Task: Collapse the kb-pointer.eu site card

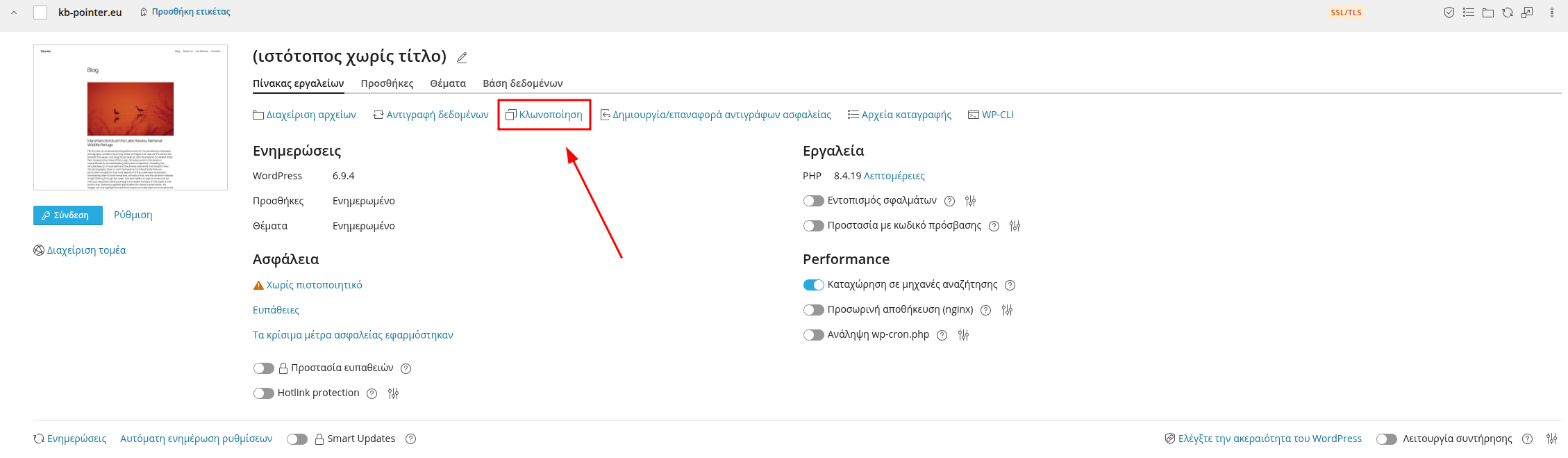Action: pos(14,13)
